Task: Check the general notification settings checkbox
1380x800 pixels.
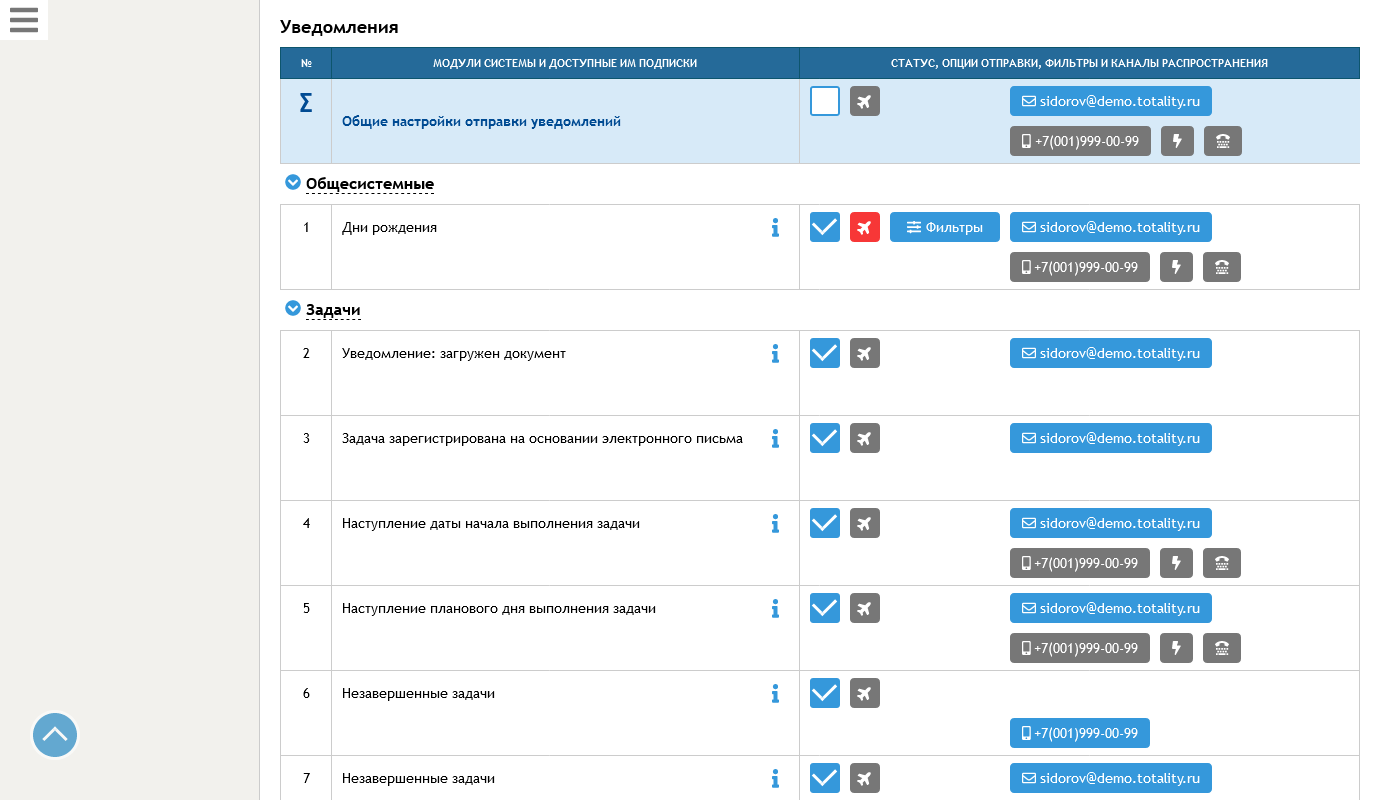Action: (x=825, y=101)
